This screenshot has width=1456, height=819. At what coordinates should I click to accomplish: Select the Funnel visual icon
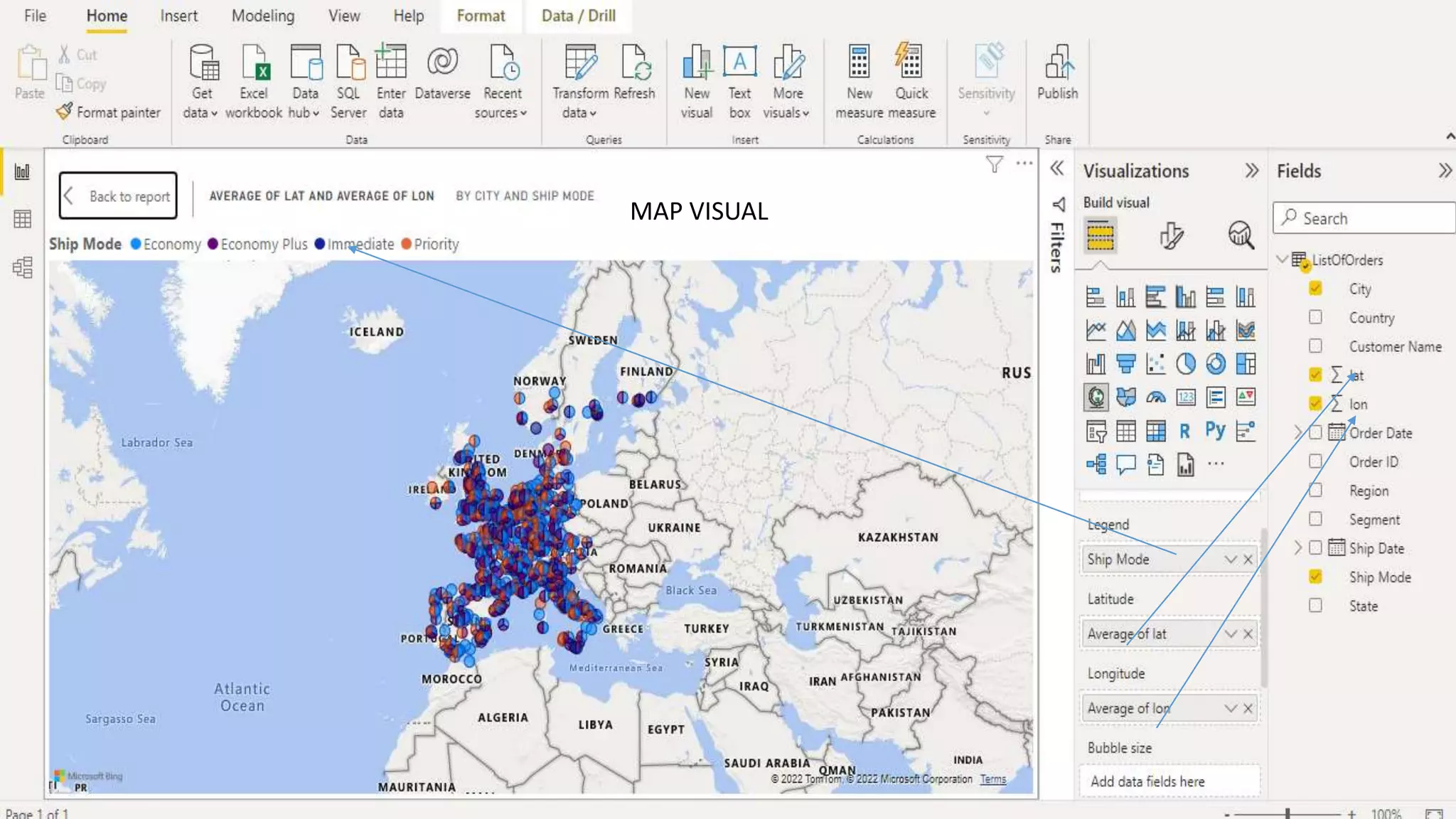(x=1125, y=363)
